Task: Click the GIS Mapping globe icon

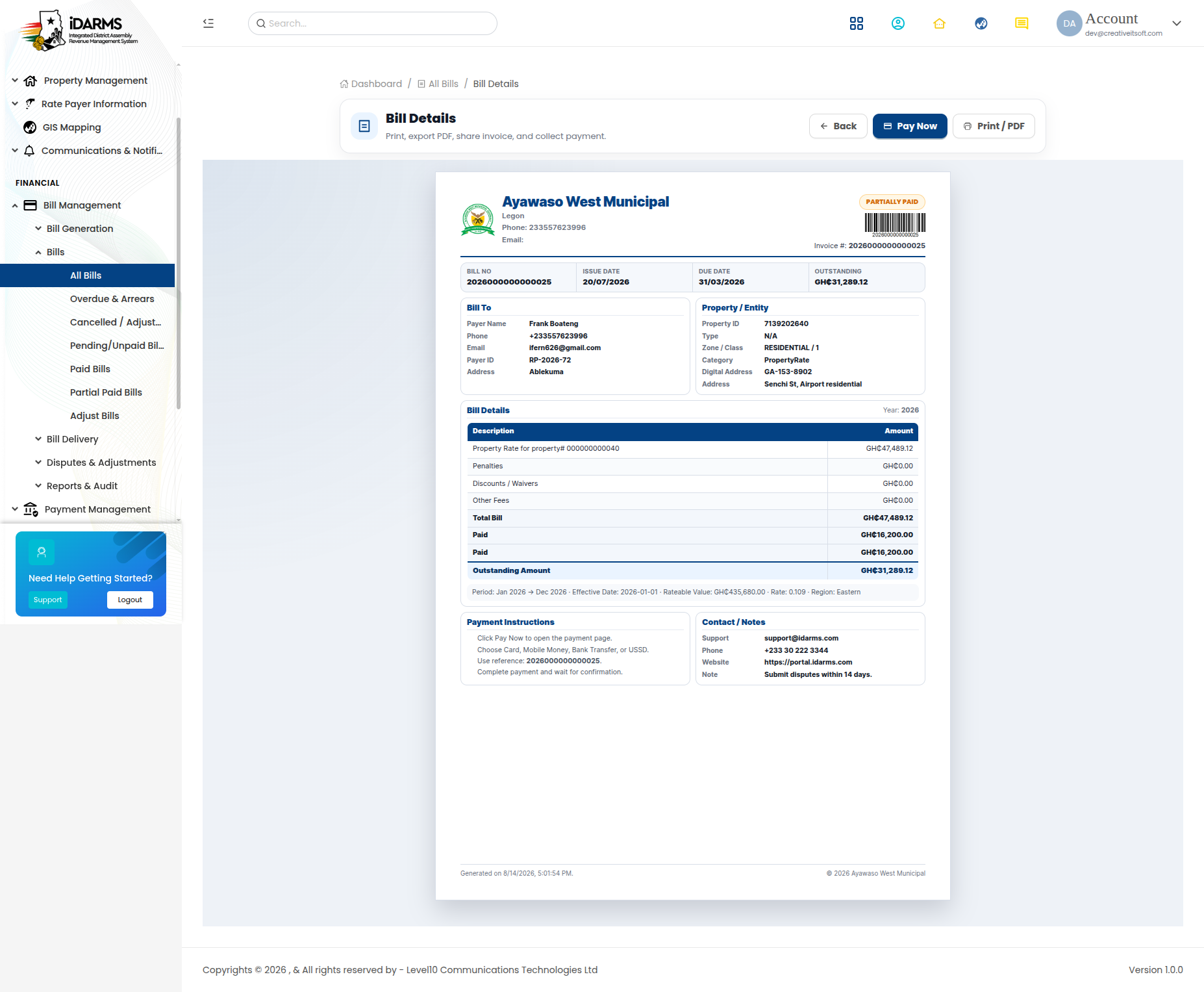Action: (x=30, y=127)
